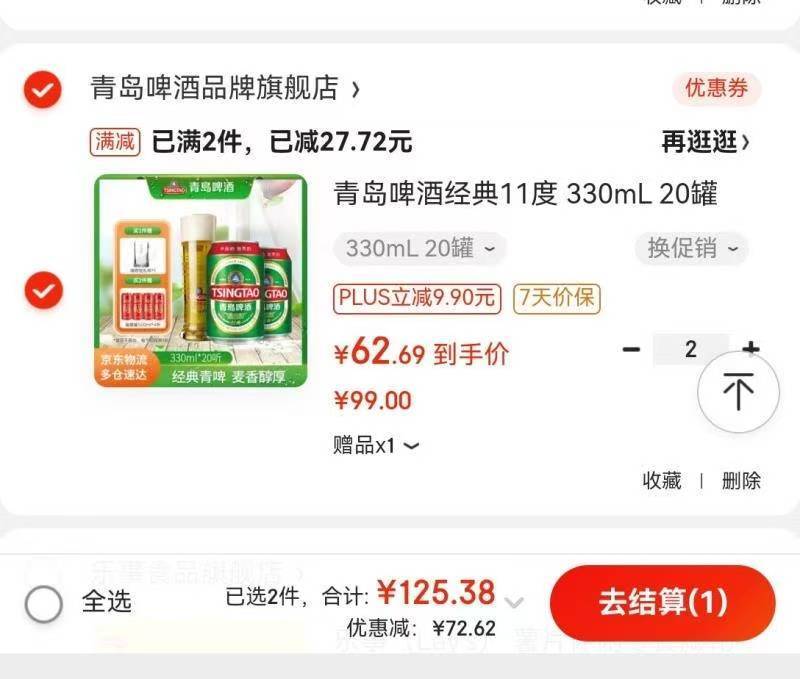Viewport: 800px width, 679px height.
Task: Open the 青岛啤酒品牌旗舰店 store page link
Action: (x=224, y=88)
